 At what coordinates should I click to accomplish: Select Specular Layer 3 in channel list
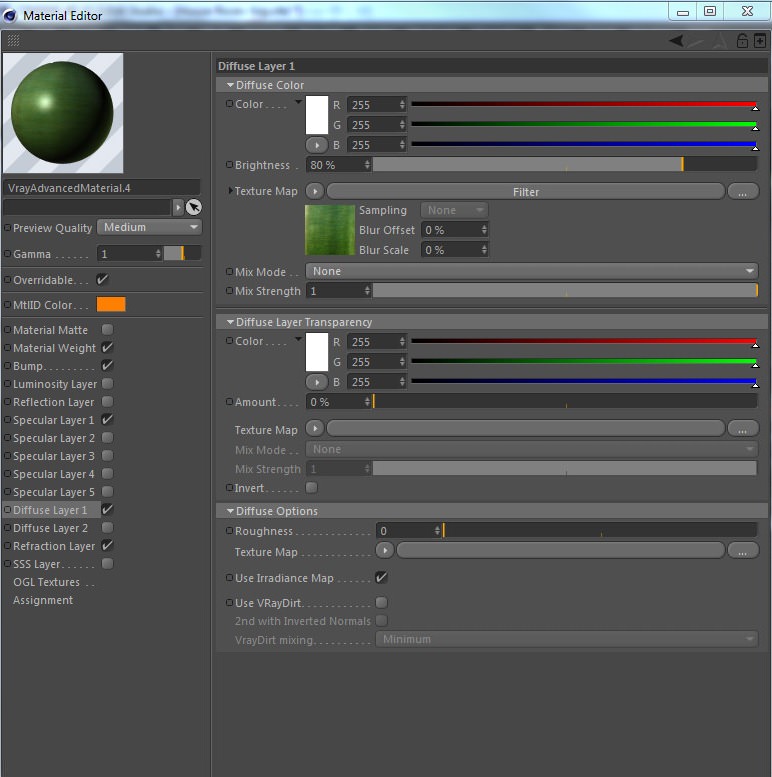pos(54,456)
